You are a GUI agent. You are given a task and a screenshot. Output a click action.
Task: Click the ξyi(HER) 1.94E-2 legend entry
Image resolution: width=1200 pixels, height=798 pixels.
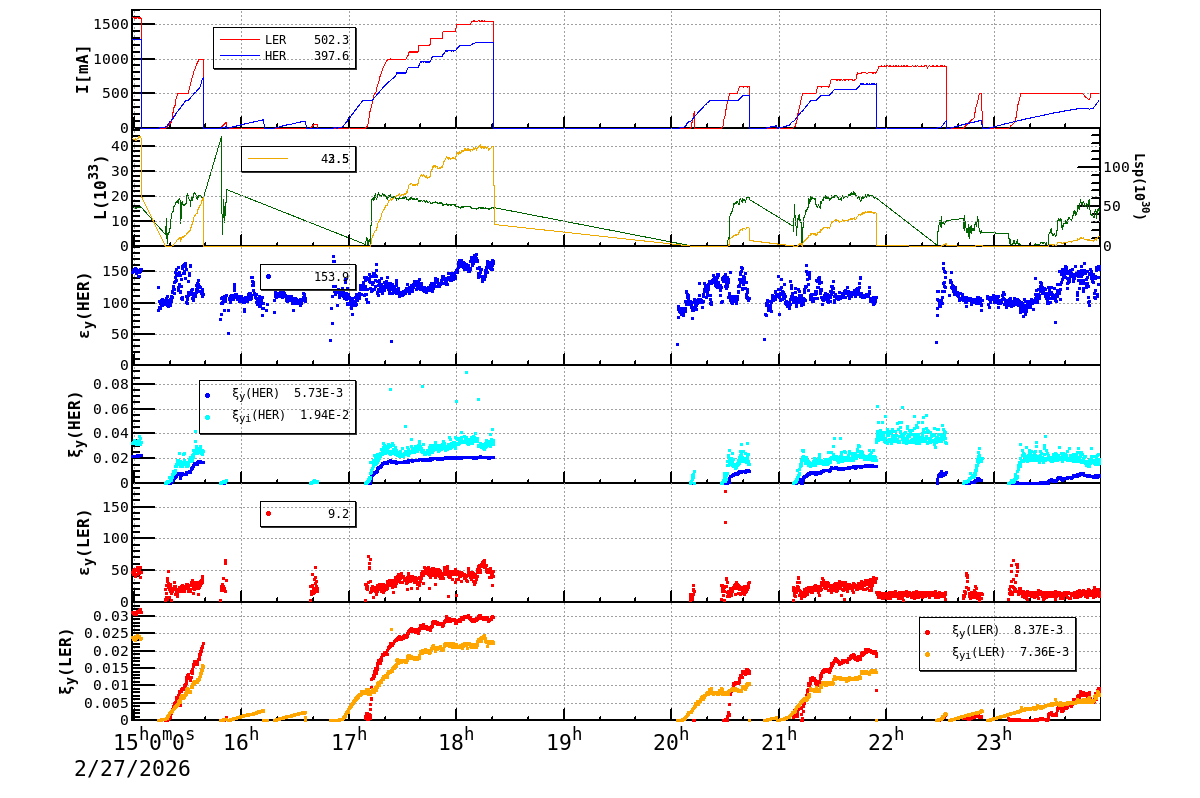277,414
